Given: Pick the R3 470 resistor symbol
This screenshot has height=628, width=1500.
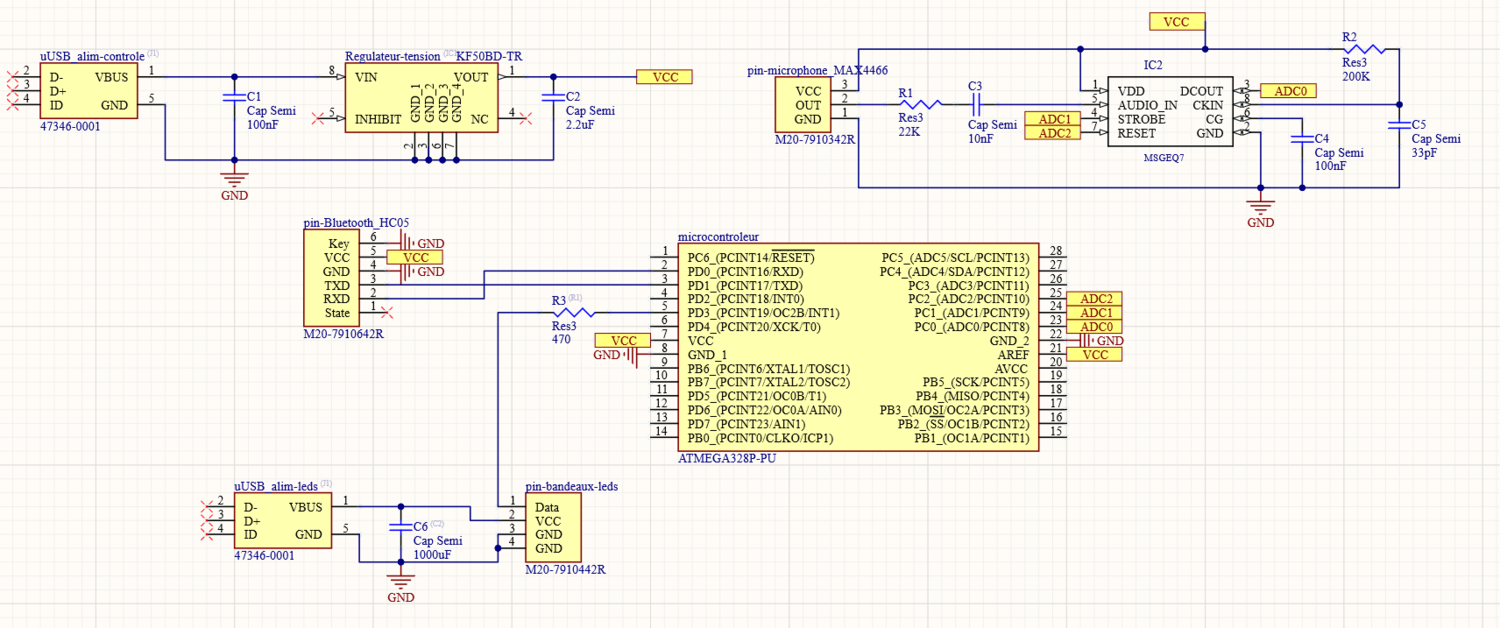Looking at the screenshot, I should pos(574,313).
